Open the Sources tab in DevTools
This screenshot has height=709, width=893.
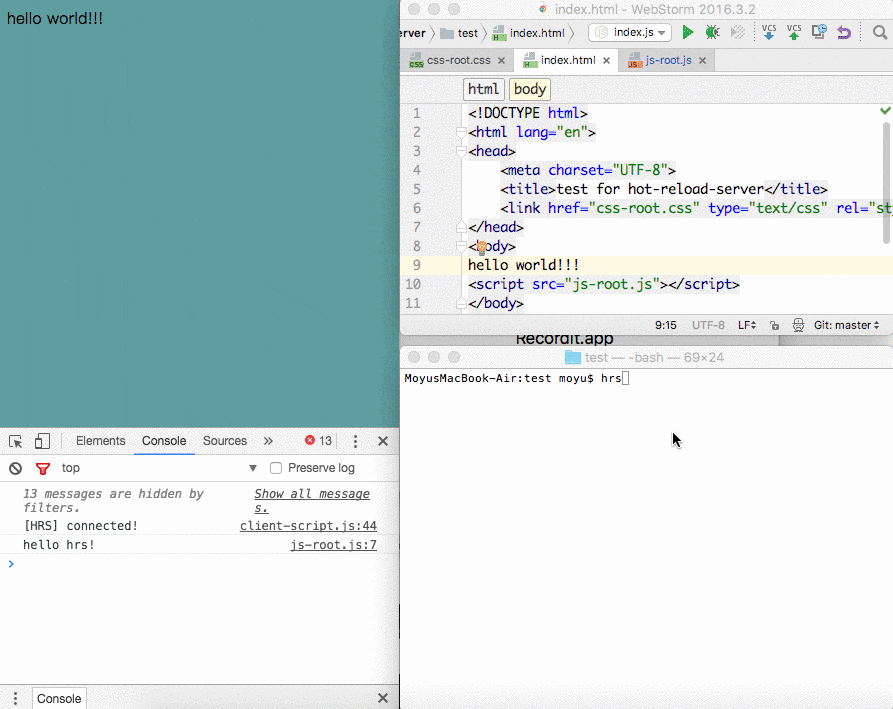pos(224,441)
